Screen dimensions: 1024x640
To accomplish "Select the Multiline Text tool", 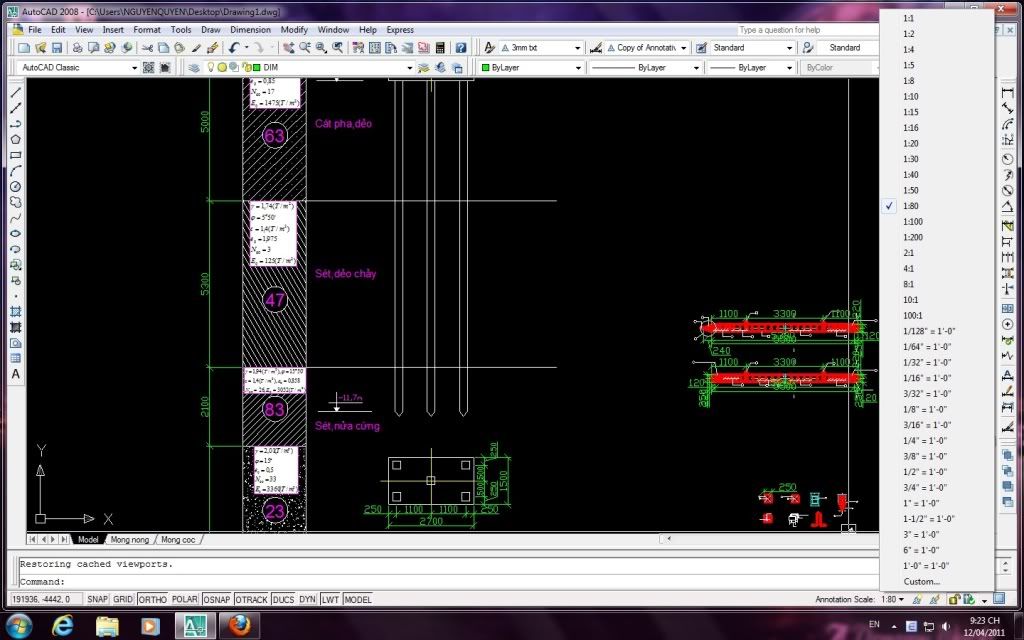I will pos(16,374).
